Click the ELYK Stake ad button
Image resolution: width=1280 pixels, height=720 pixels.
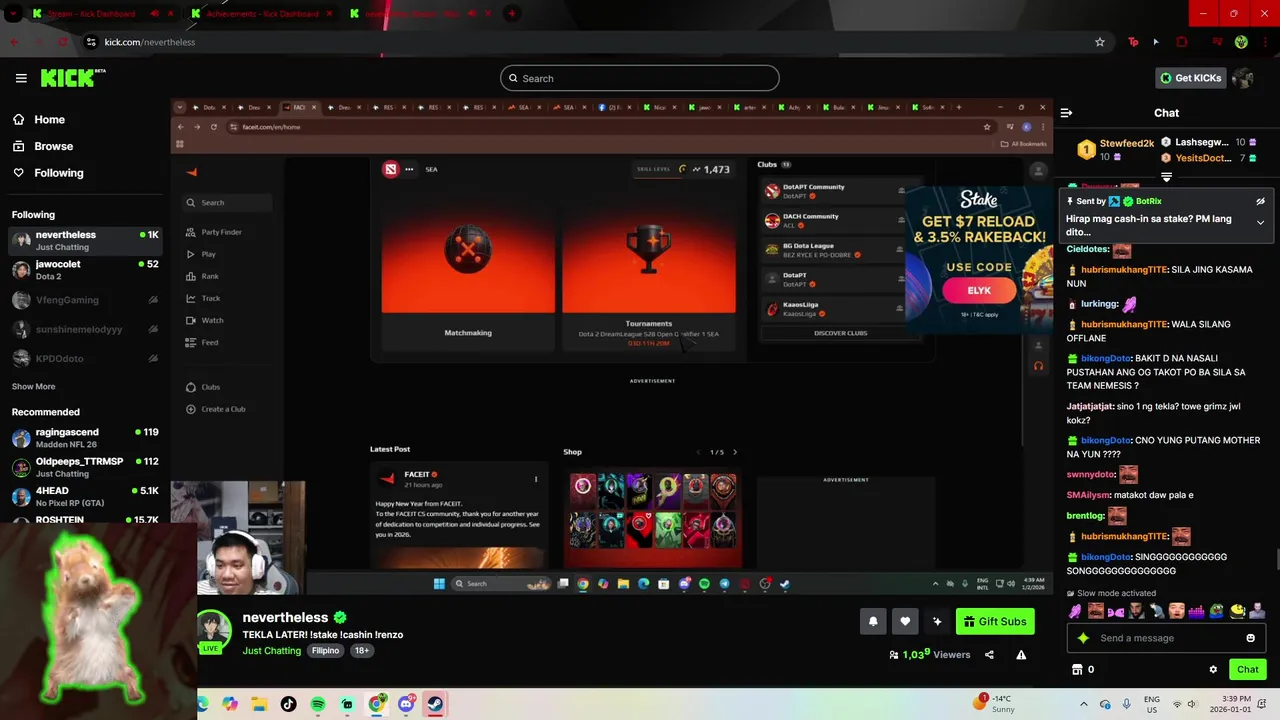point(979,290)
